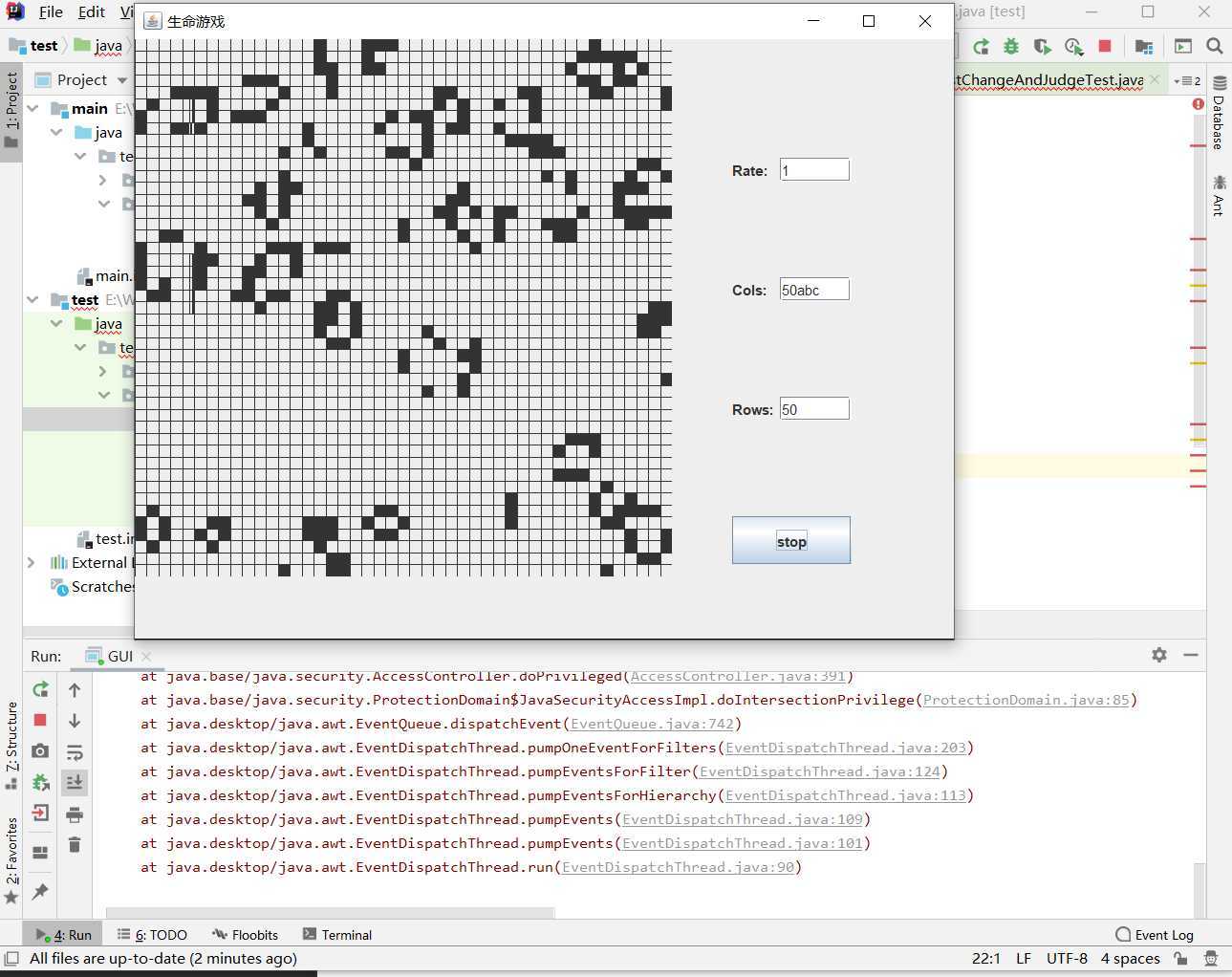
Task: Open the EventDispatchThread.java:124 link
Action: tap(819, 771)
